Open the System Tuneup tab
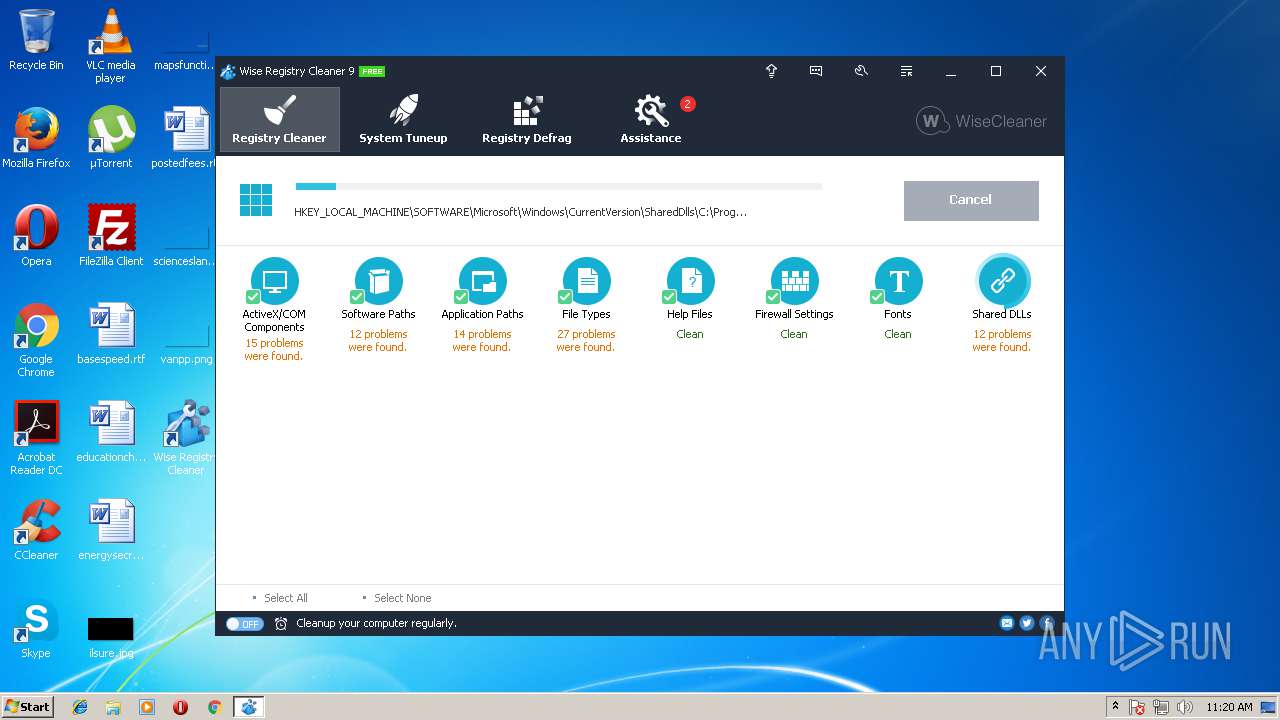Image resolution: width=1280 pixels, height=720 pixels. tap(403, 119)
